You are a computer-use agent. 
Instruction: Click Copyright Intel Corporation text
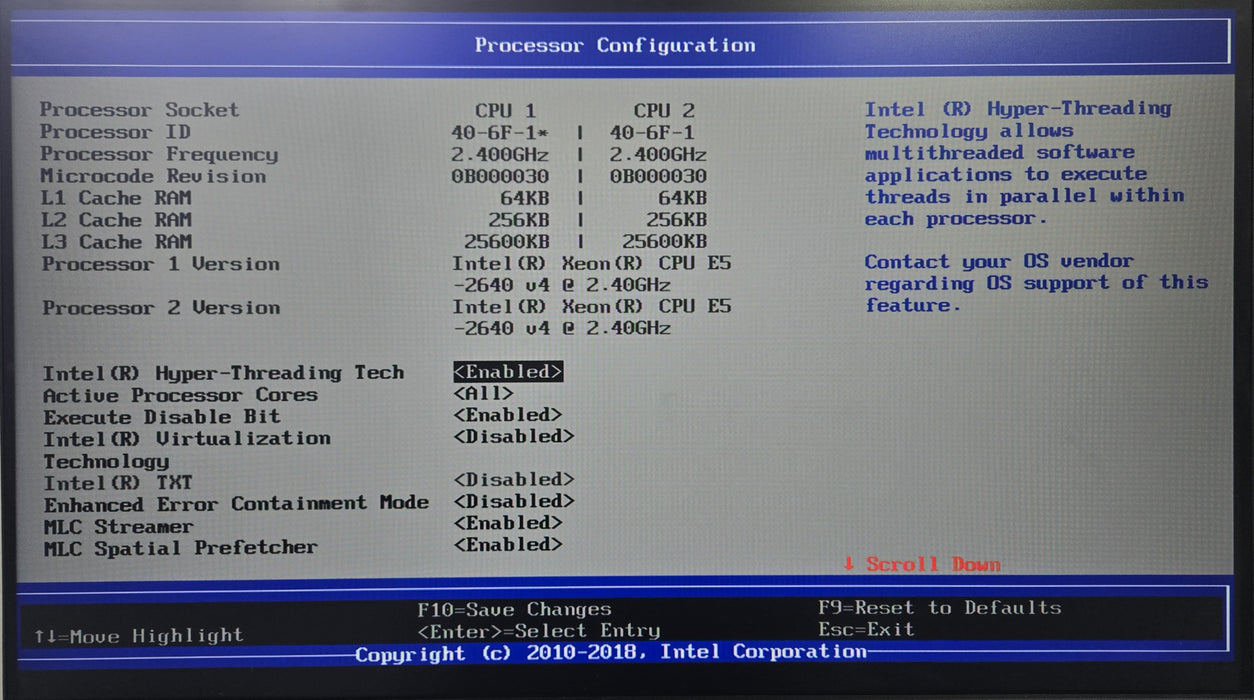(611, 652)
